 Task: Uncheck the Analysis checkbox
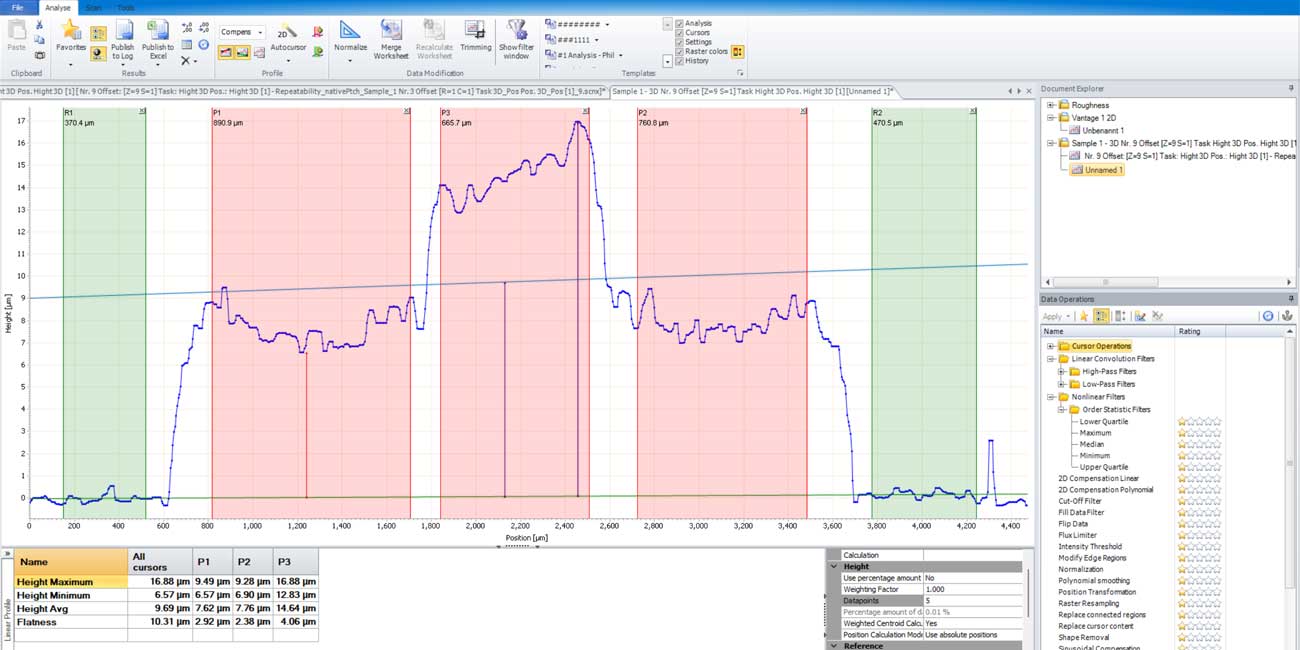click(x=680, y=23)
